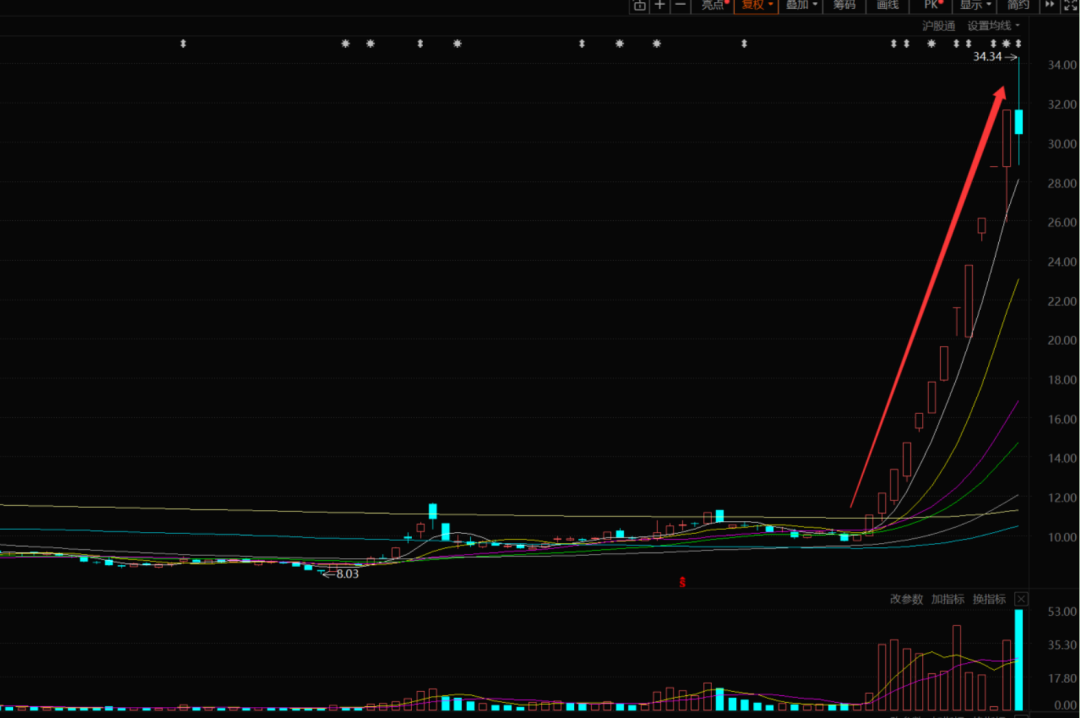The height and width of the screenshot is (718, 1080).
Task: Click the 沪股通 label
Action: 939,26
